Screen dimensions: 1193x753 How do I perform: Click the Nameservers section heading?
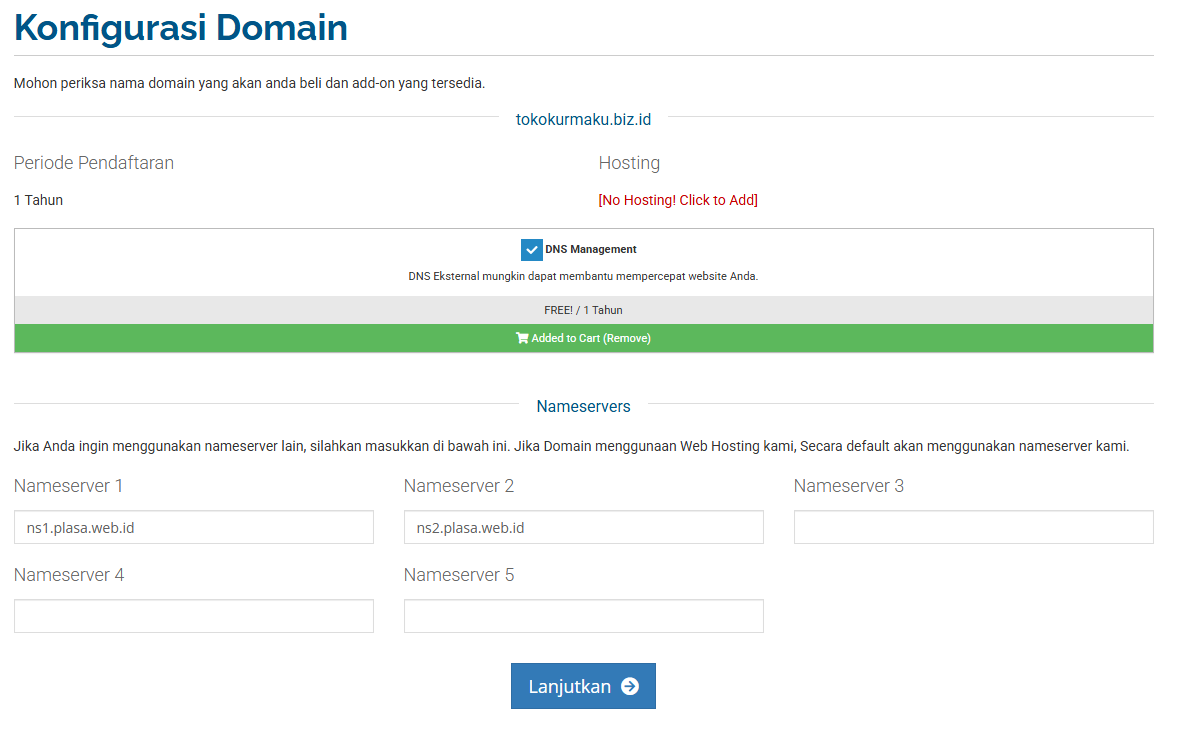pyautogui.click(x=583, y=406)
